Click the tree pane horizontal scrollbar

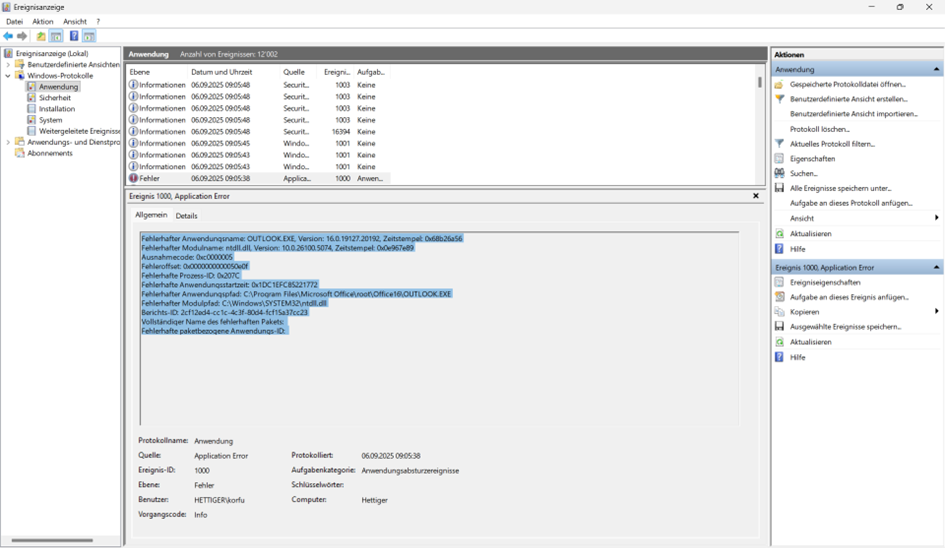coord(52,540)
